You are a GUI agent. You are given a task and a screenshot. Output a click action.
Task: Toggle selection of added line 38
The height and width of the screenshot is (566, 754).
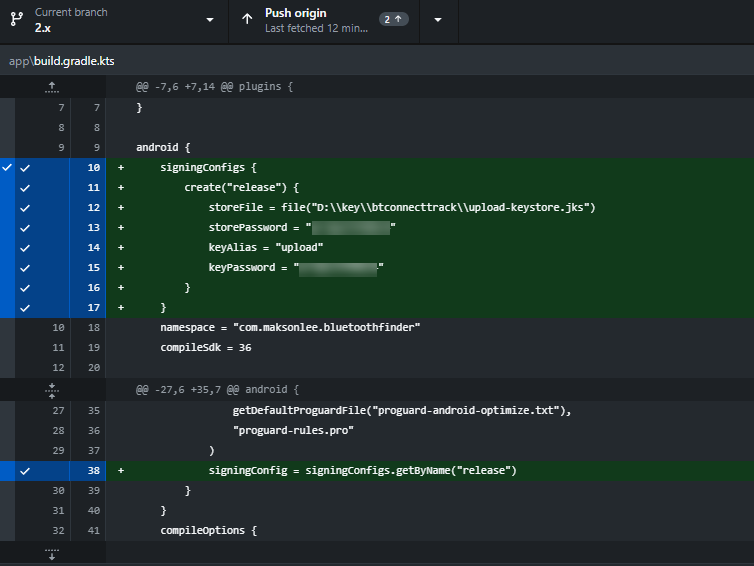click(27, 470)
